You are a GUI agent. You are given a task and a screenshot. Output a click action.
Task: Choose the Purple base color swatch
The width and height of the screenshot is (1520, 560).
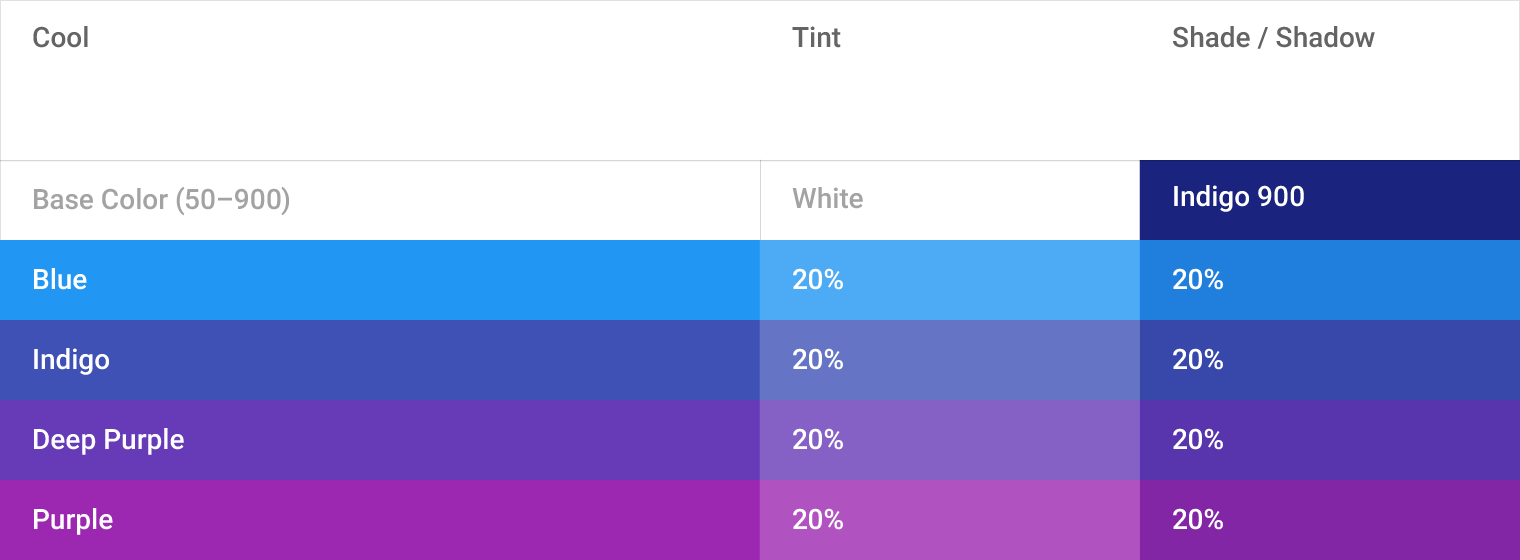380,520
